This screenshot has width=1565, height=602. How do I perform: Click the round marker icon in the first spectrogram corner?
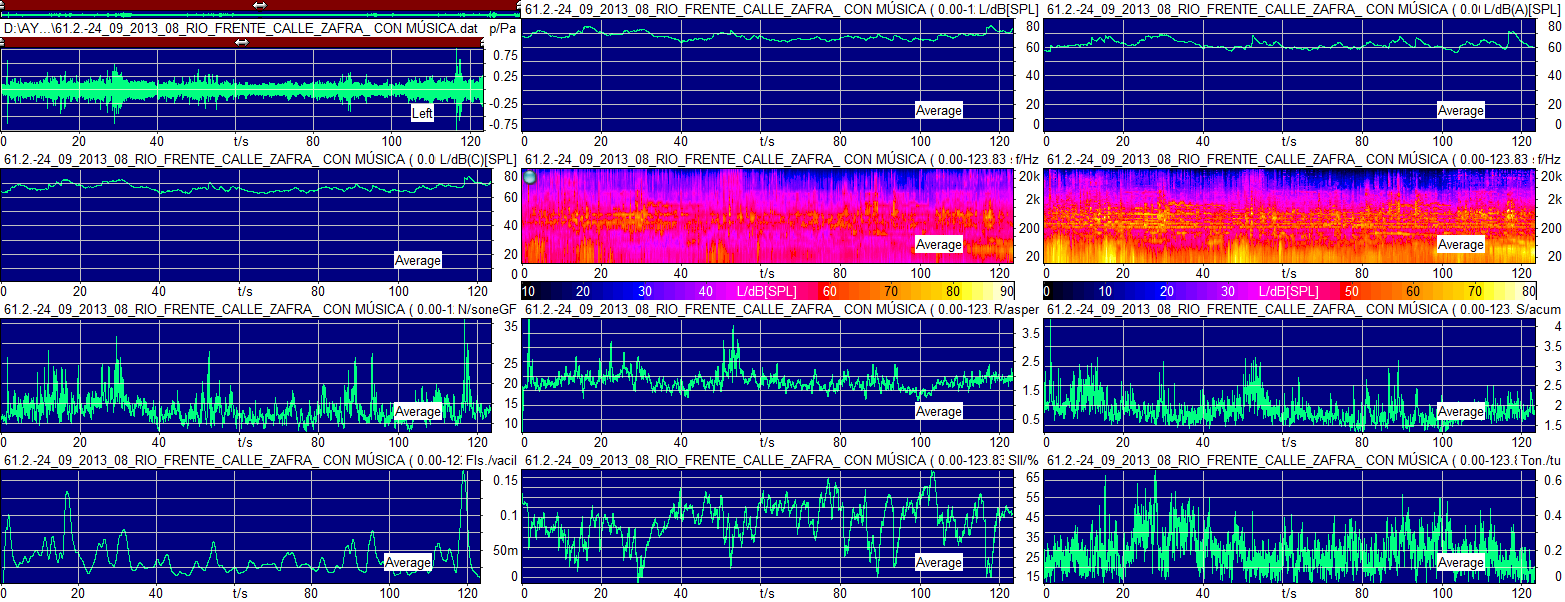(530, 177)
